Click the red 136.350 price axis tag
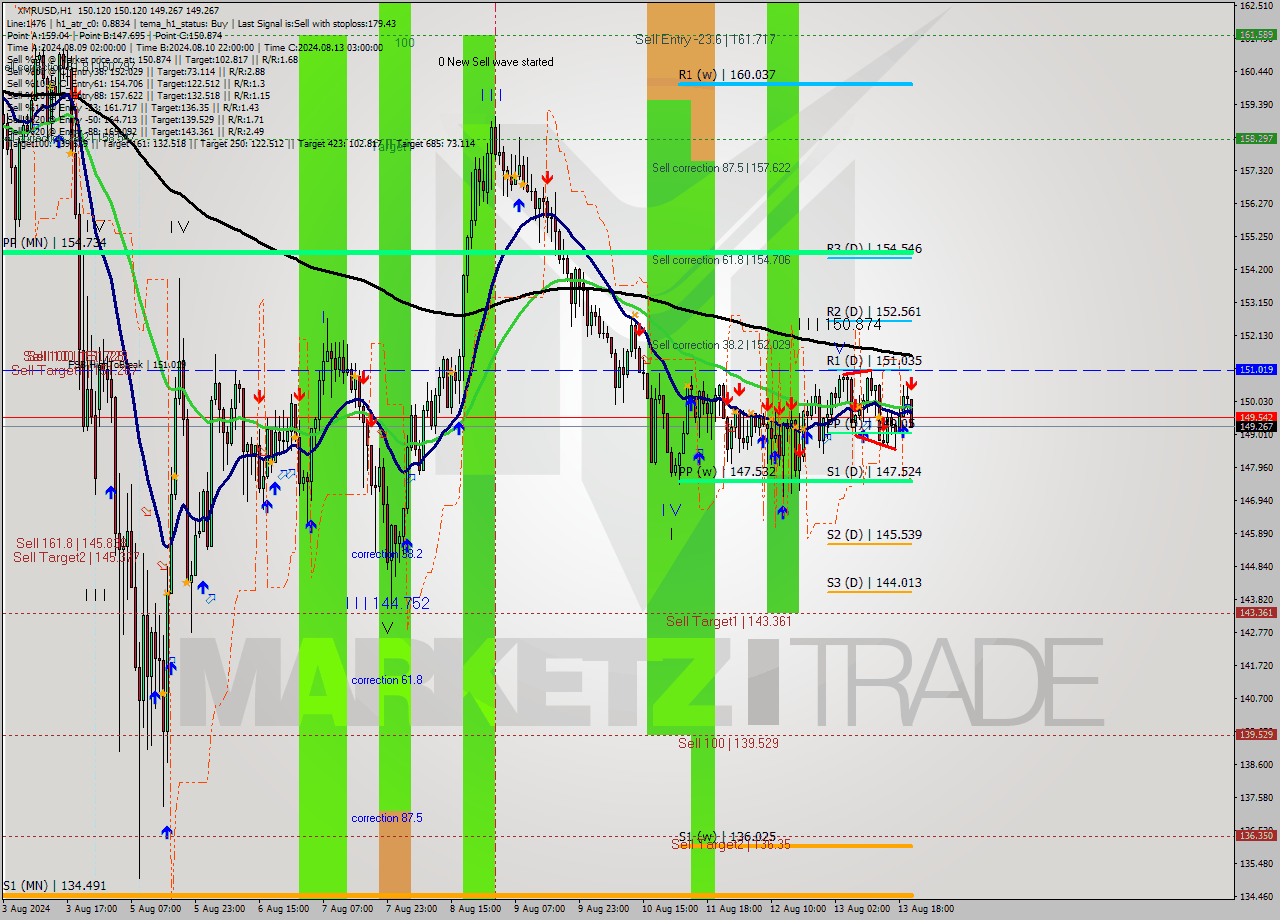 pos(1256,835)
